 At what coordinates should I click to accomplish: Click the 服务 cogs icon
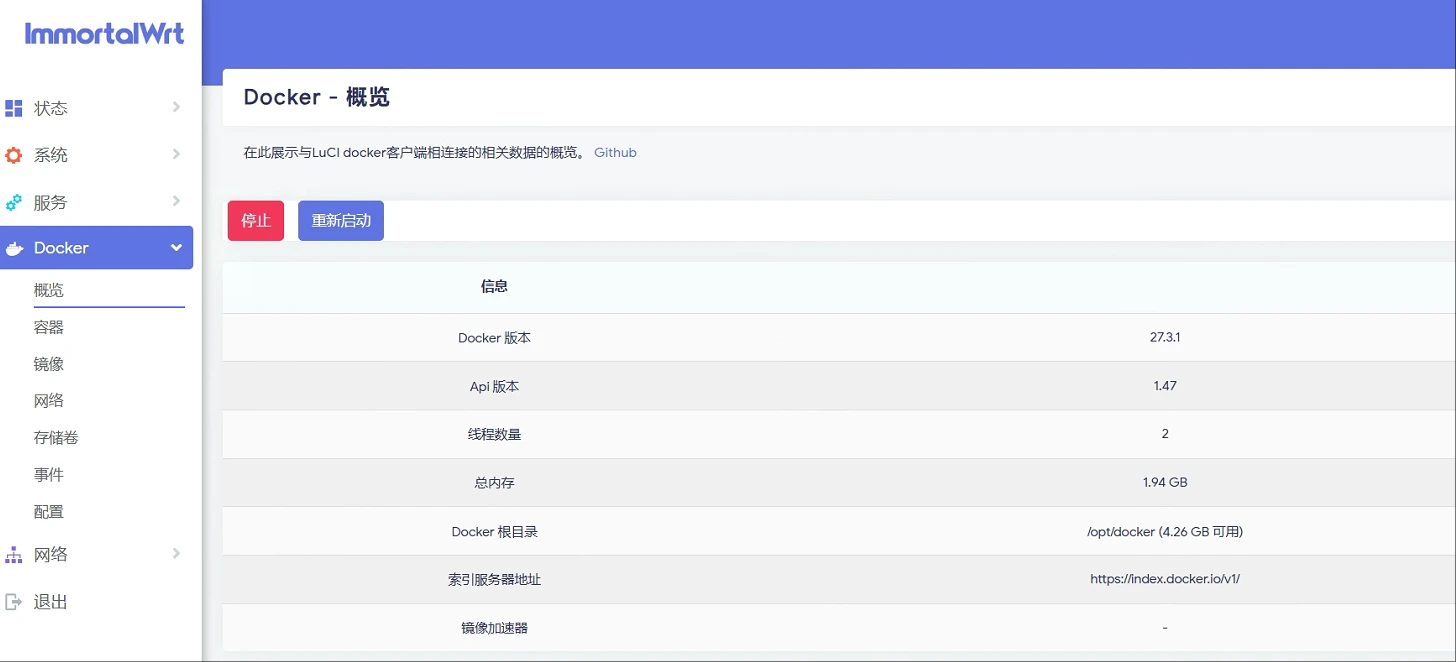click(x=13, y=202)
